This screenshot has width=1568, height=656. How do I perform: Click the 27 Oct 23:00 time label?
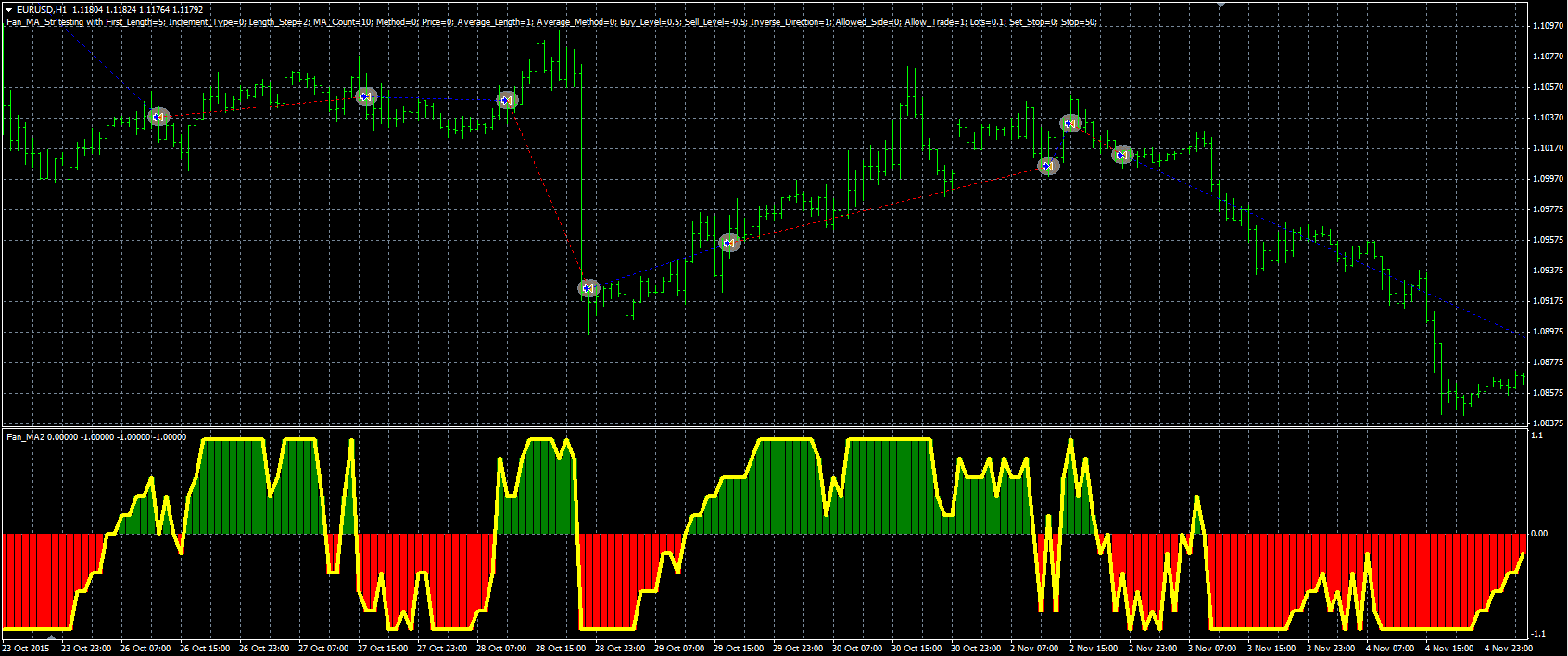(442, 649)
